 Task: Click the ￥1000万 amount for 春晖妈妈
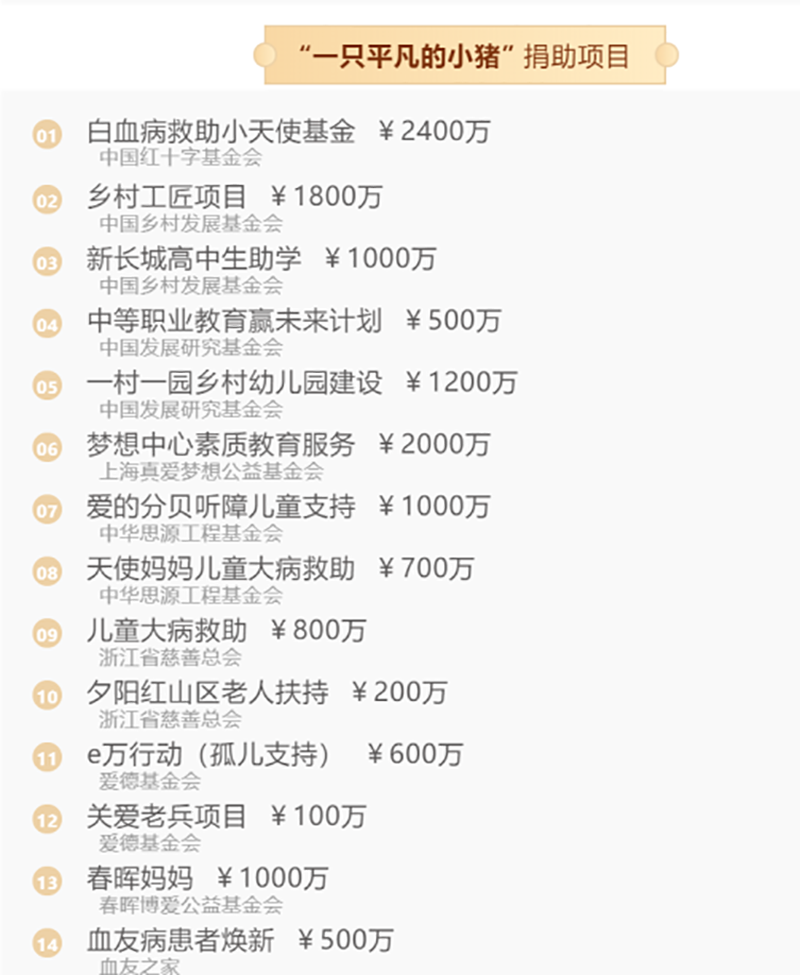(x=272, y=878)
